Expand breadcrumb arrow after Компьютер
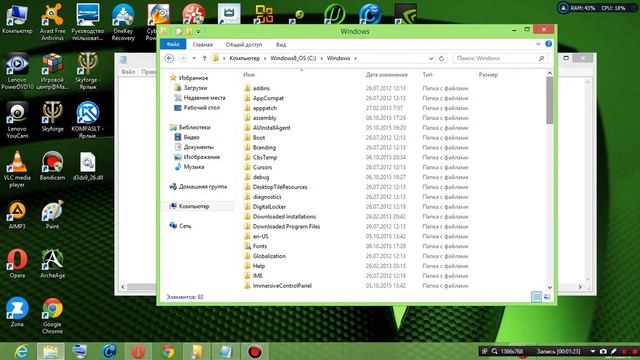The height and width of the screenshot is (360, 640). (265, 58)
